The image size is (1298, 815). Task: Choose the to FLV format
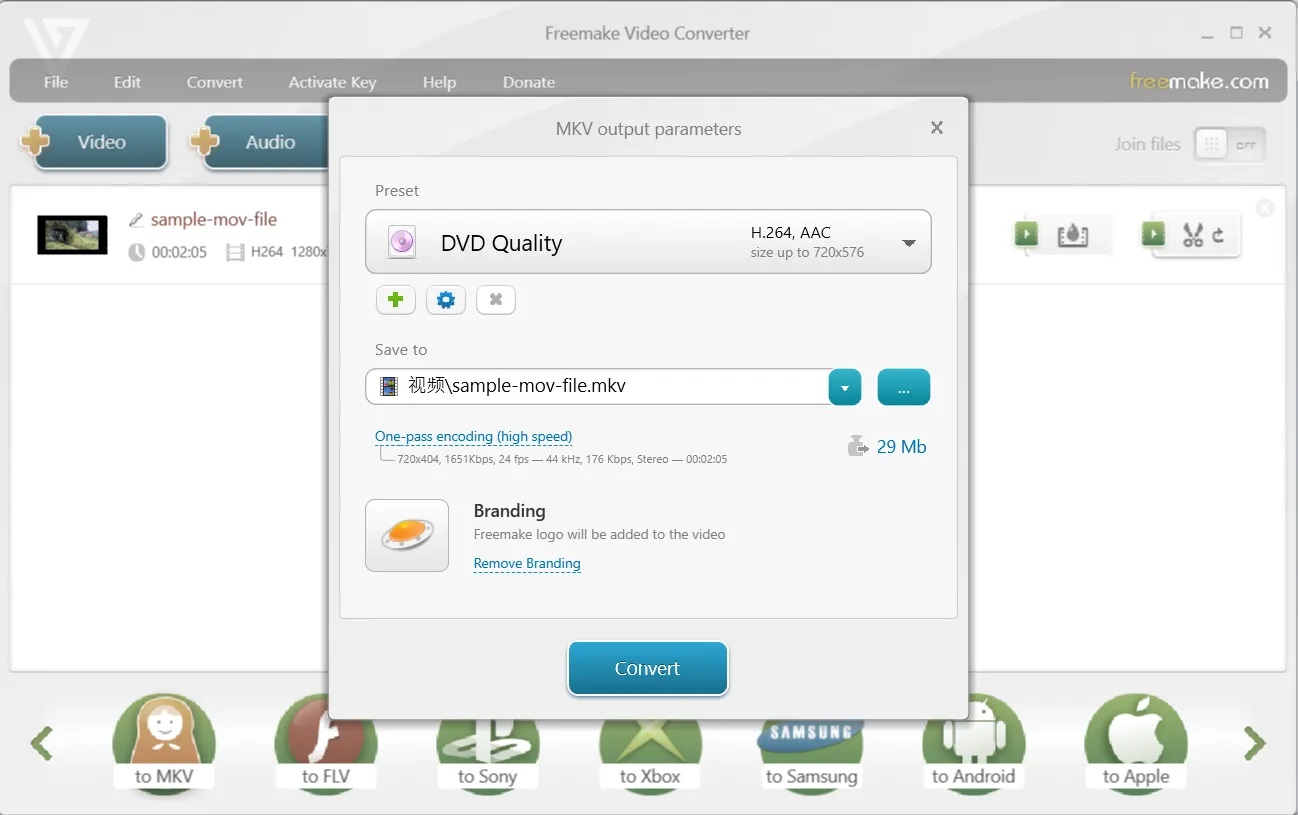click(326, 745)
